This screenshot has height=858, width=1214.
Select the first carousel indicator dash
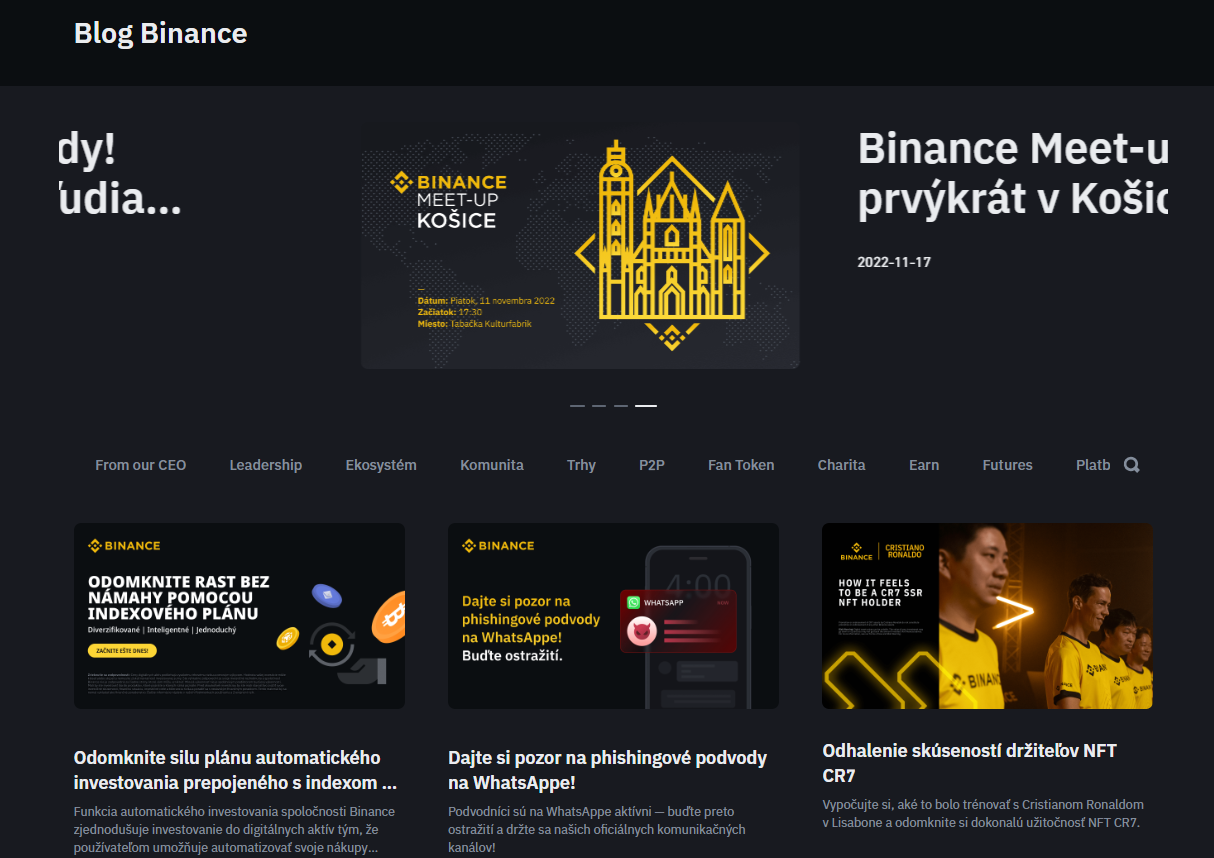pos(577,406)
